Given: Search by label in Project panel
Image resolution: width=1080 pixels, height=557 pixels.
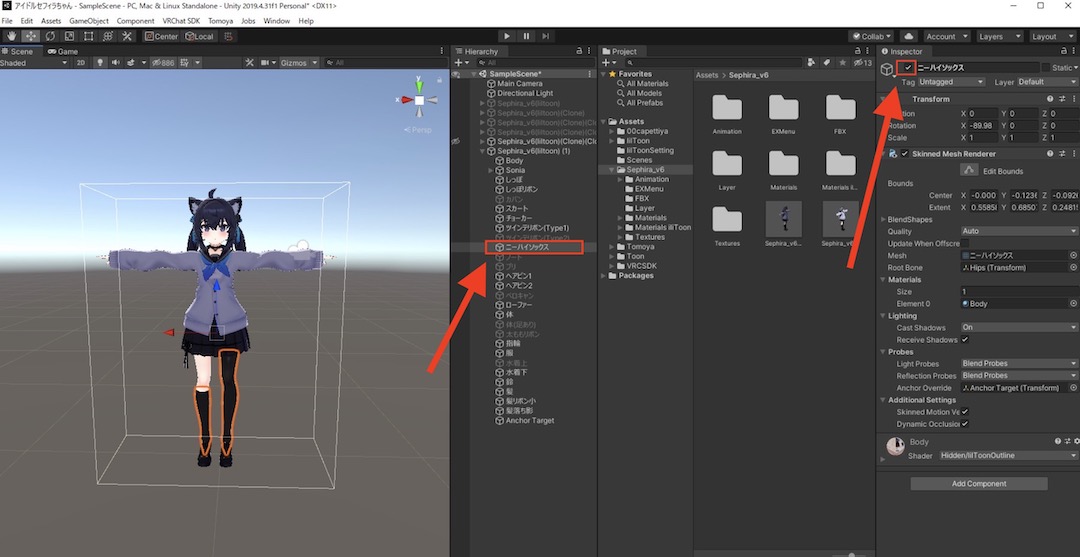Looking at the screenshot, I should click(x=827, y=63).
